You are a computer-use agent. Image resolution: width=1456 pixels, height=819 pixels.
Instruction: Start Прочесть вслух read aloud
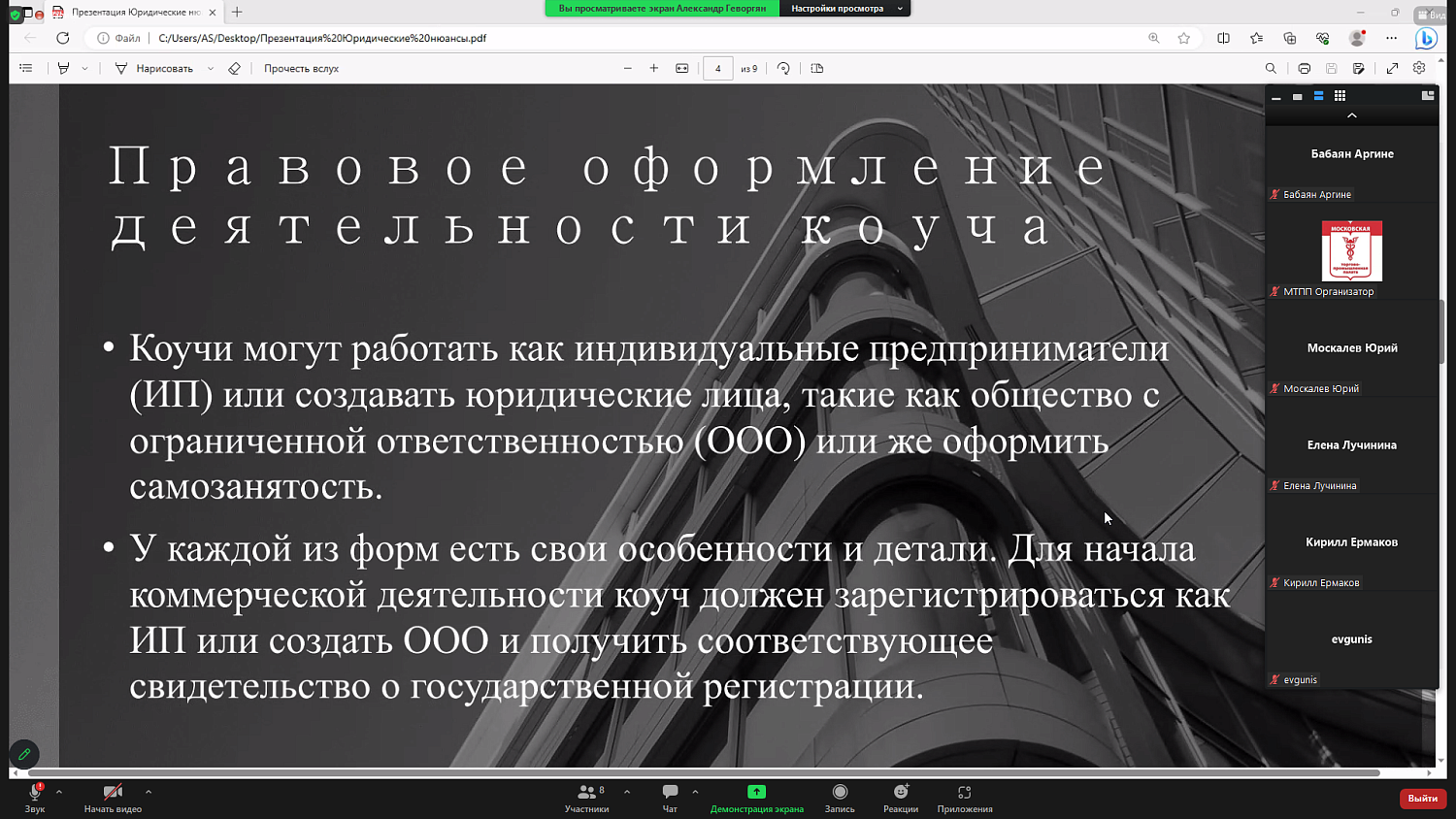click(301, 68)
